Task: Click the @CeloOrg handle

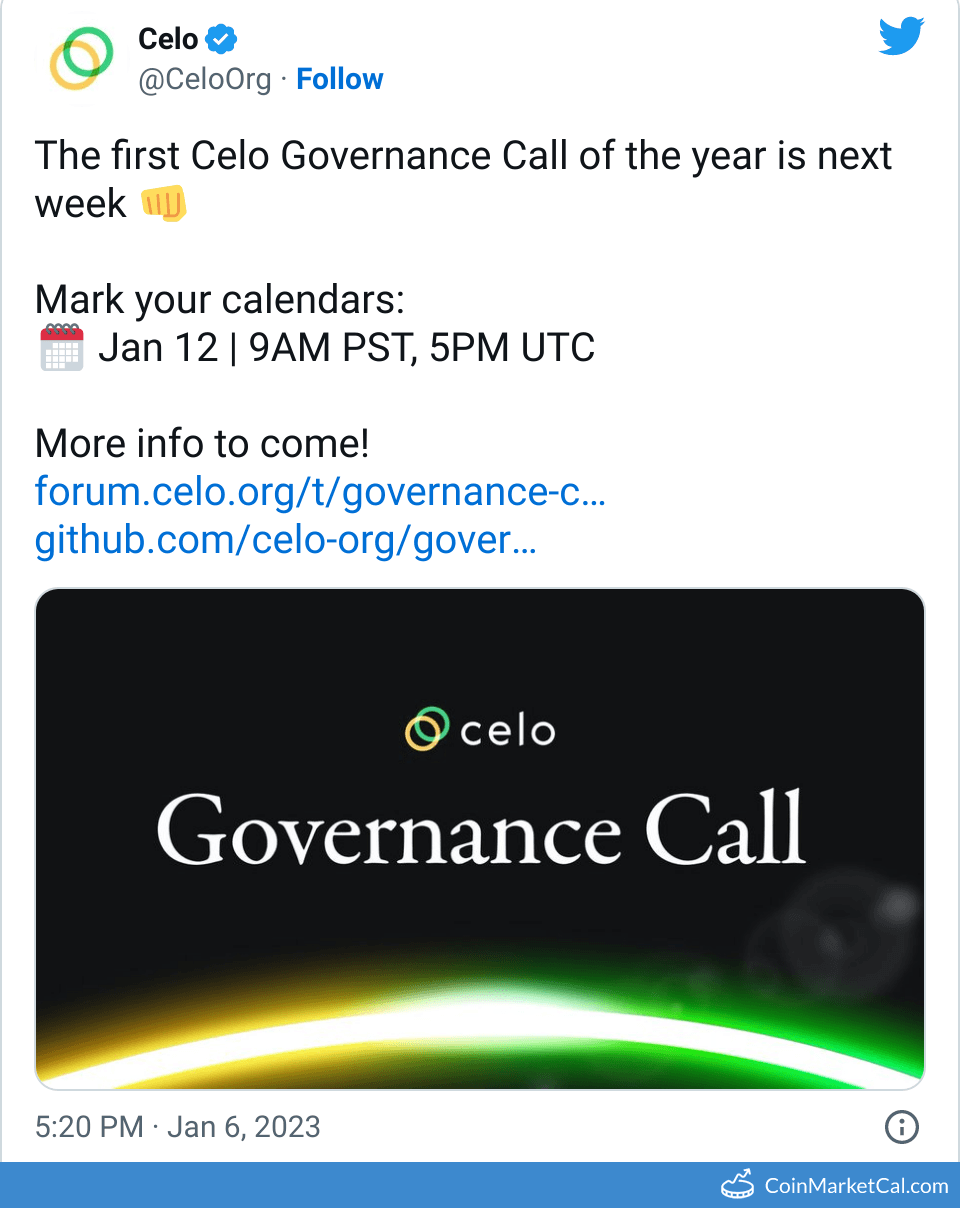Action: [205, 80]
